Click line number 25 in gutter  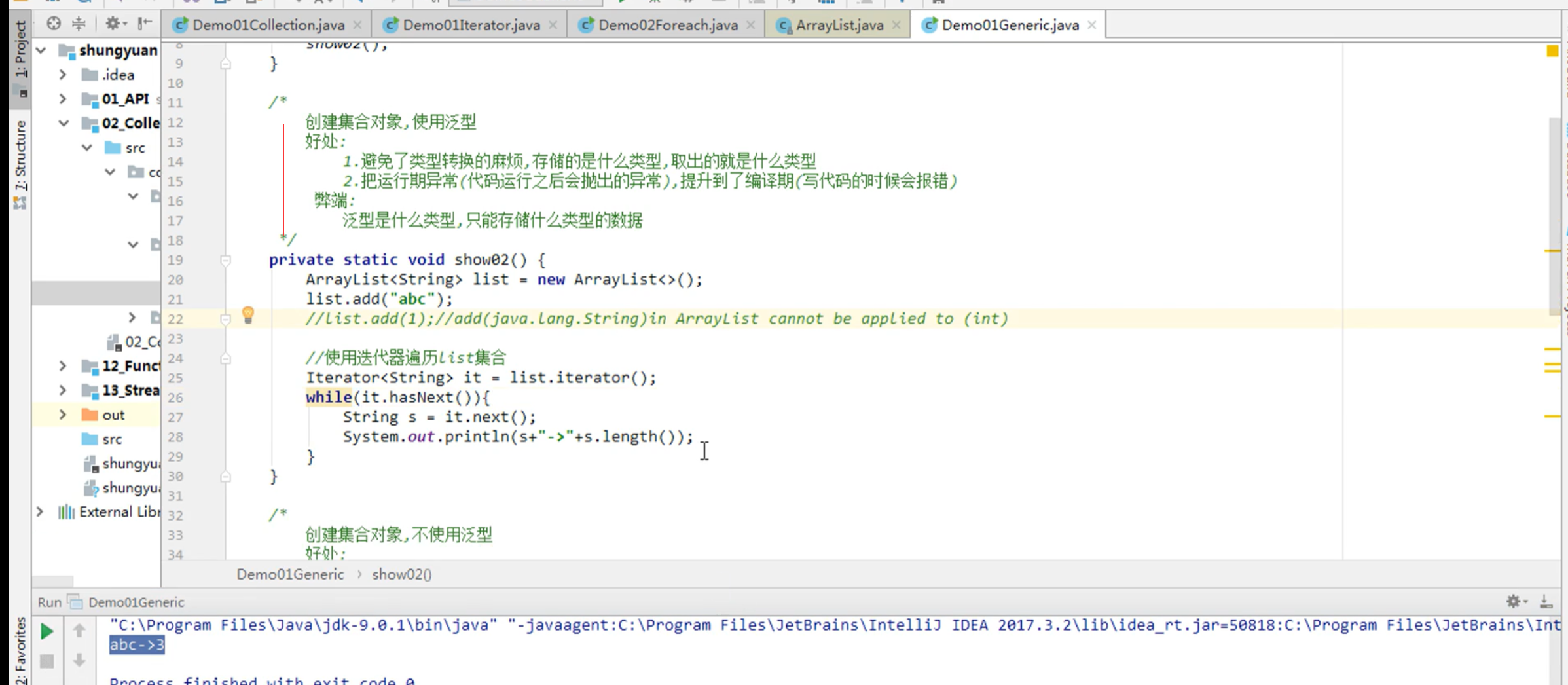(x=175, y=378)
